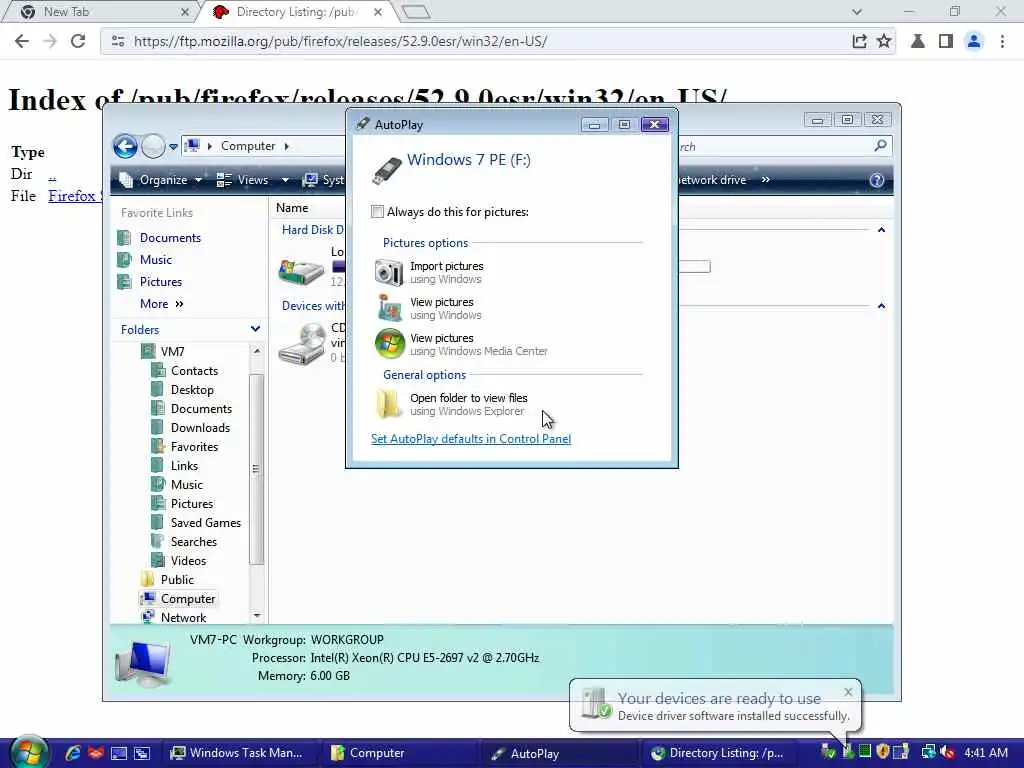Click the folder tree scroll-up arrow

pos(257,351)
